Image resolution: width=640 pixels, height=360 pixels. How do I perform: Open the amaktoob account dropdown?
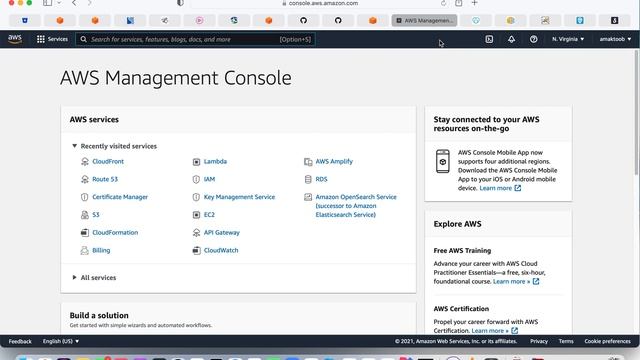pyautogui.click(x=615, y=39)
